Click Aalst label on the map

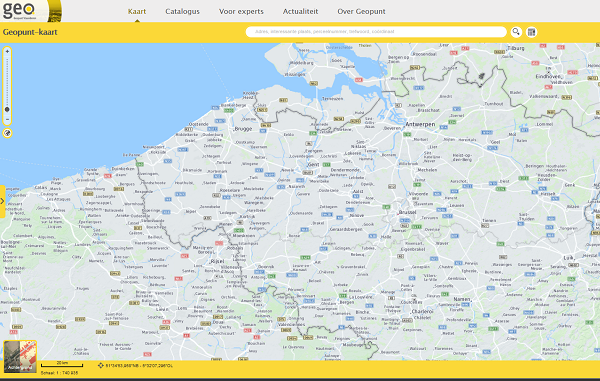[x=358, y=191]
